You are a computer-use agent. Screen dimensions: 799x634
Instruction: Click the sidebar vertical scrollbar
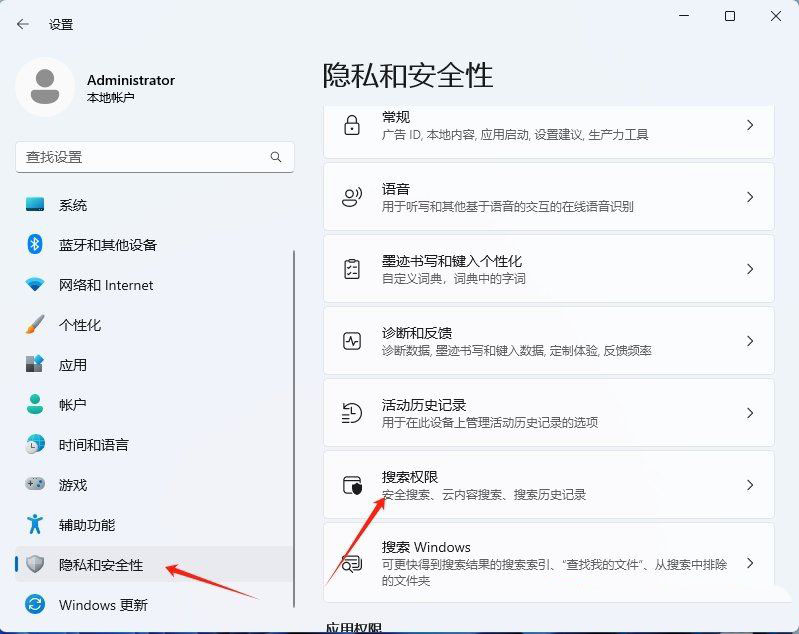[x=294, y=420]
